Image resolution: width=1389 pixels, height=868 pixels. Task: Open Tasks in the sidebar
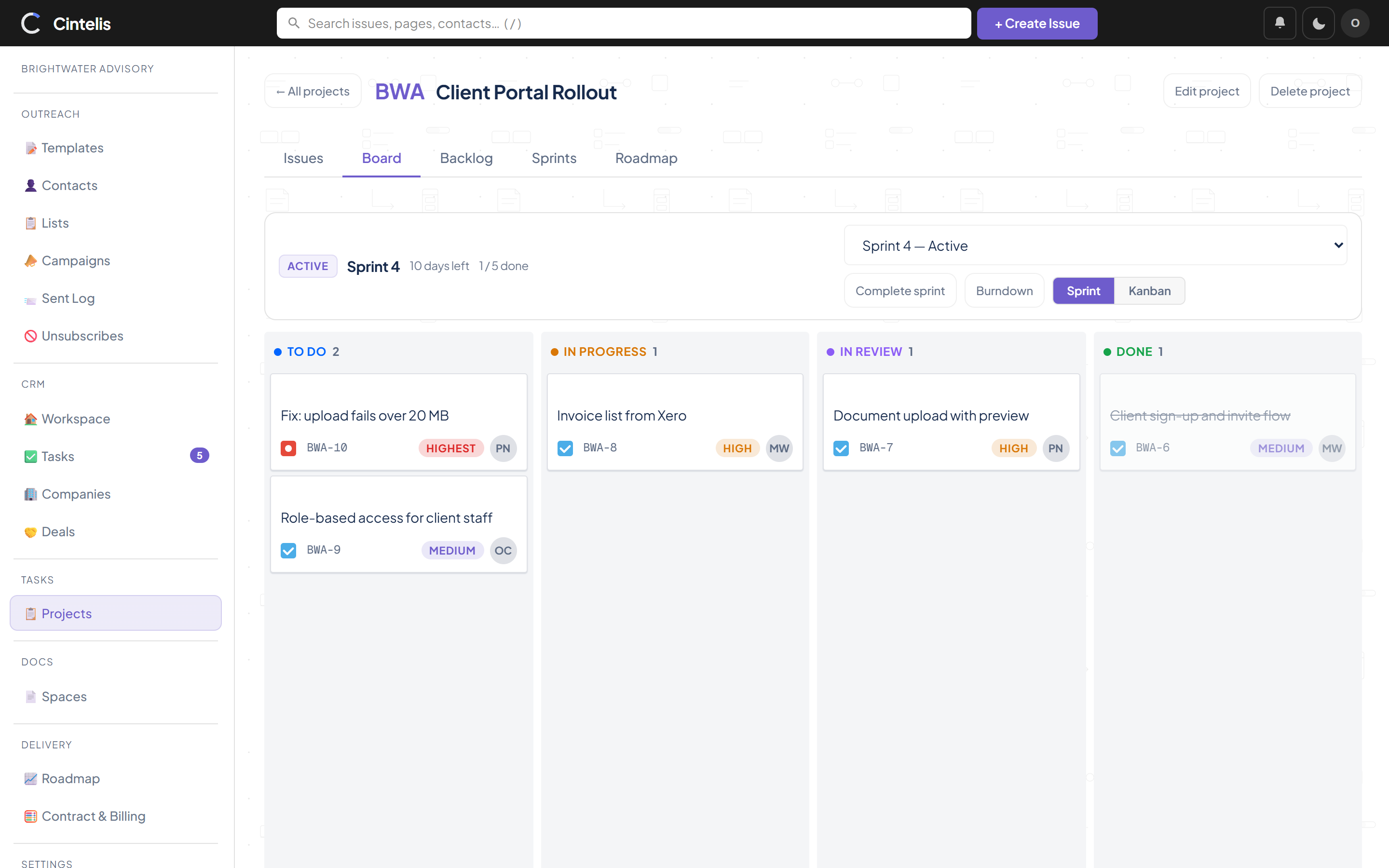[x=116, y=456]
